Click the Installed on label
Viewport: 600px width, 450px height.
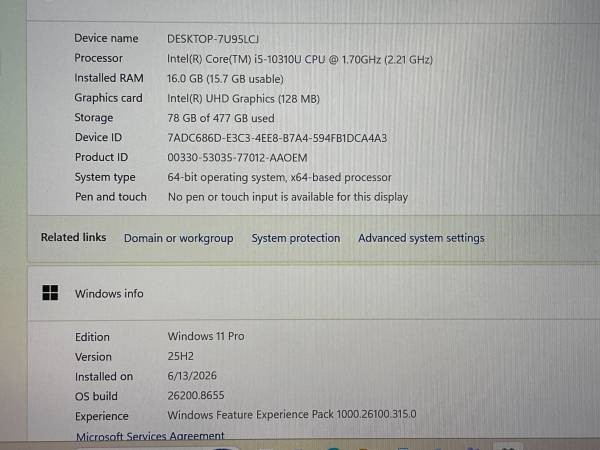(x=104, y=377)
